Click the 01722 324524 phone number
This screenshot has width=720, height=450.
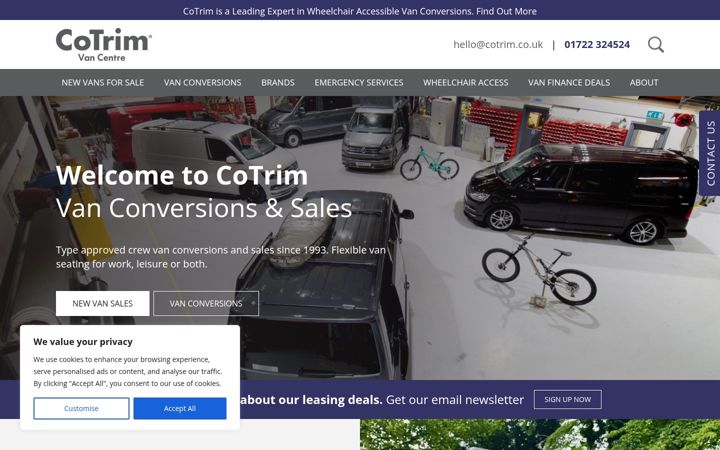click(597, 45)
